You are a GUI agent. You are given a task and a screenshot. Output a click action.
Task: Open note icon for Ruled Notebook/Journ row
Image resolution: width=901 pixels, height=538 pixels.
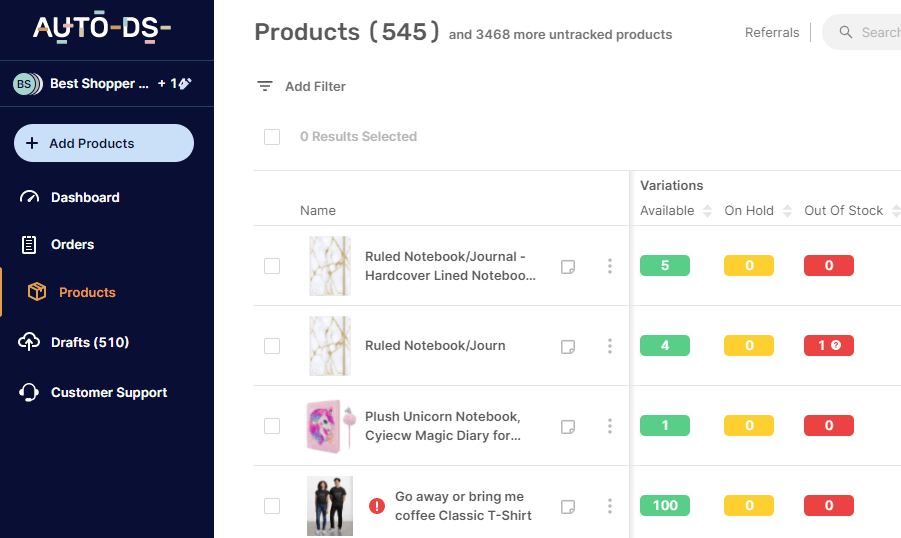[568, 347]
